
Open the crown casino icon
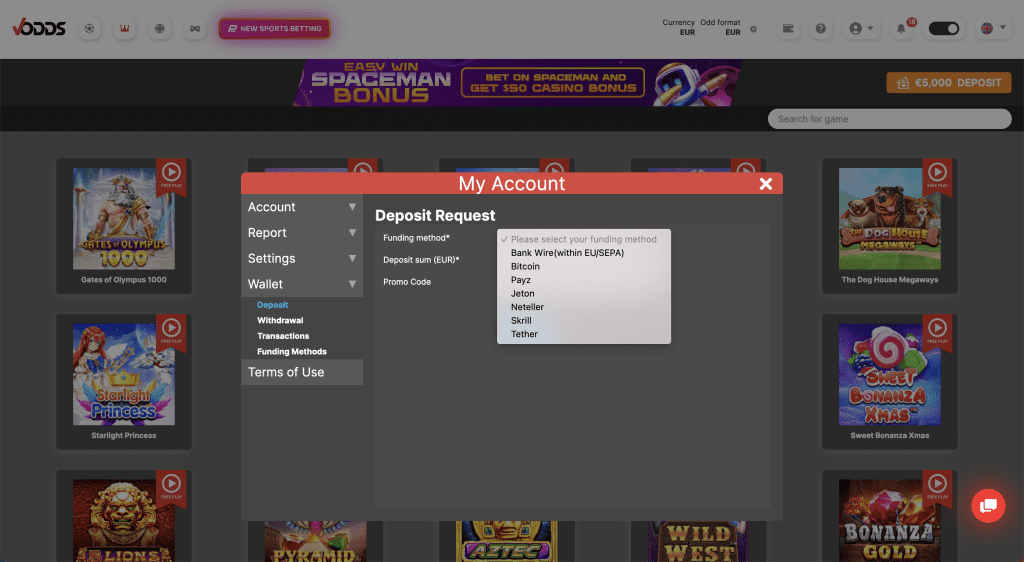click(125, 29)
